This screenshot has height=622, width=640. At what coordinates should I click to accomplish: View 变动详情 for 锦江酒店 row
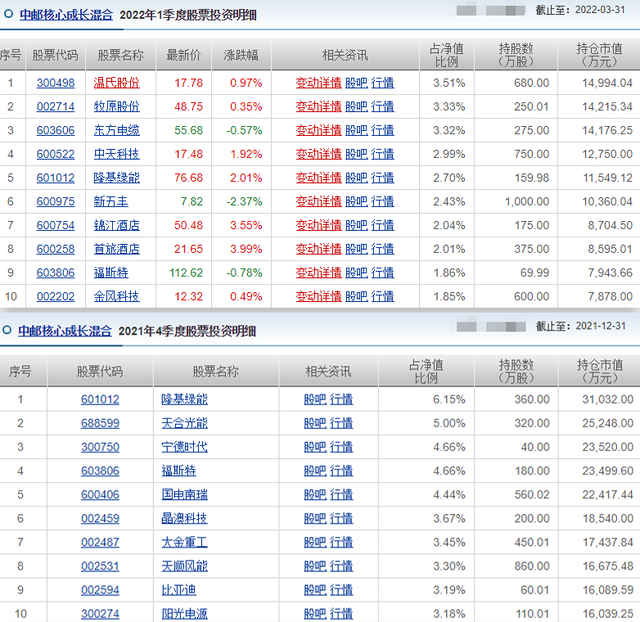click(319, 225)
